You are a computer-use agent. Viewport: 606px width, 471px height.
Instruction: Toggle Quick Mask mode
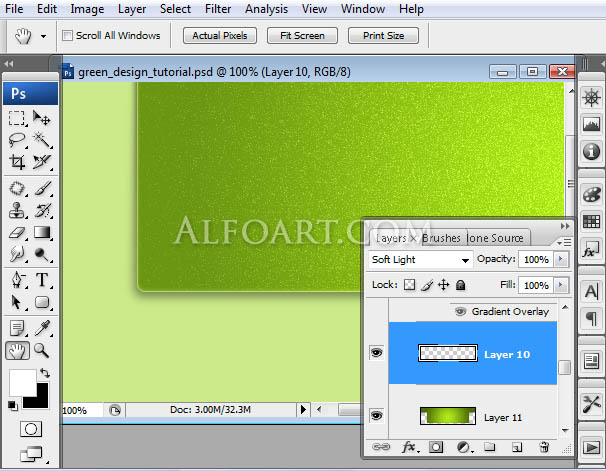coord(31,429)
